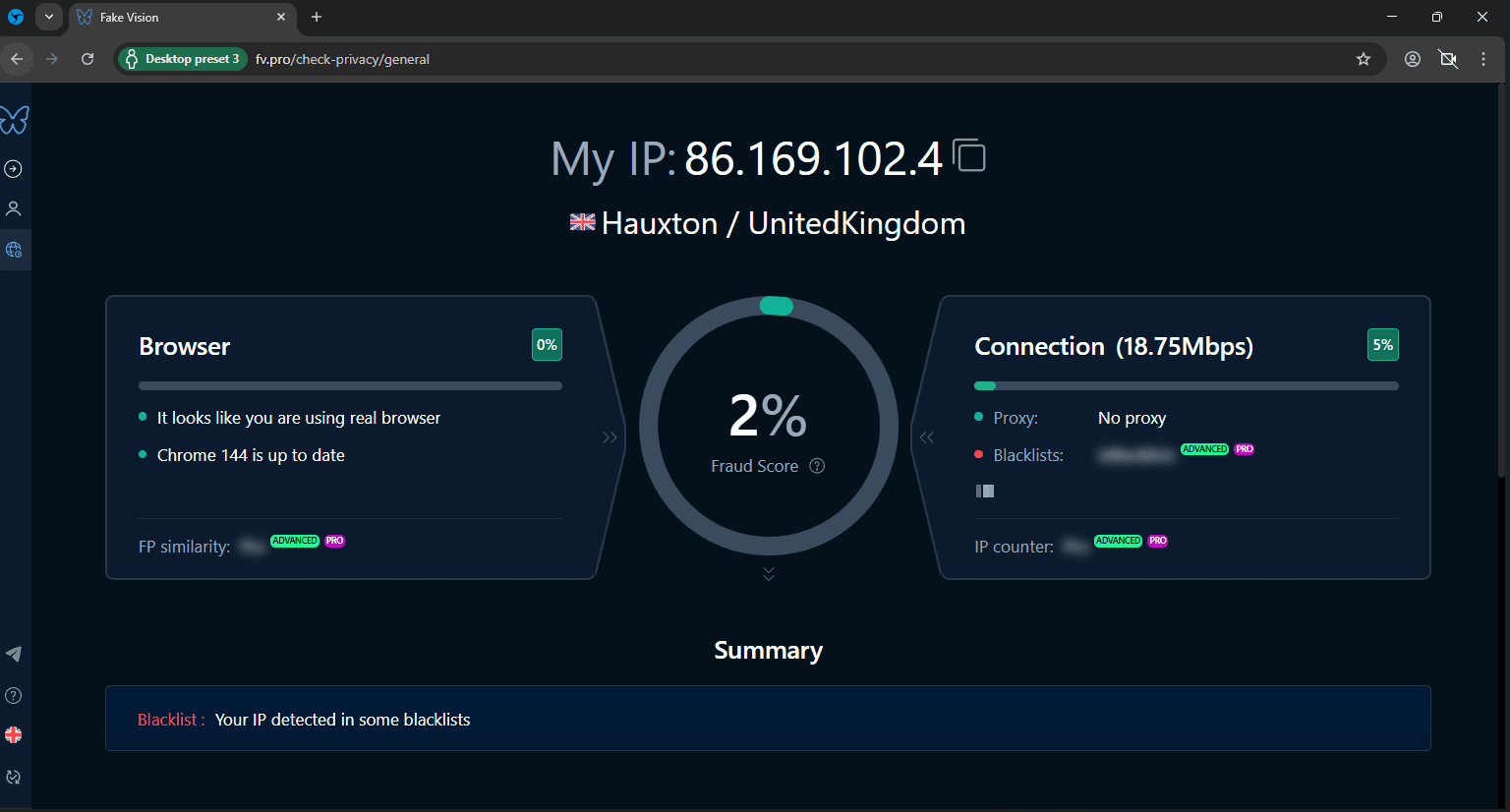Copy the IP address with the copy icon
Viewport: 1510px width, 812px height.
tap(969, 156)
